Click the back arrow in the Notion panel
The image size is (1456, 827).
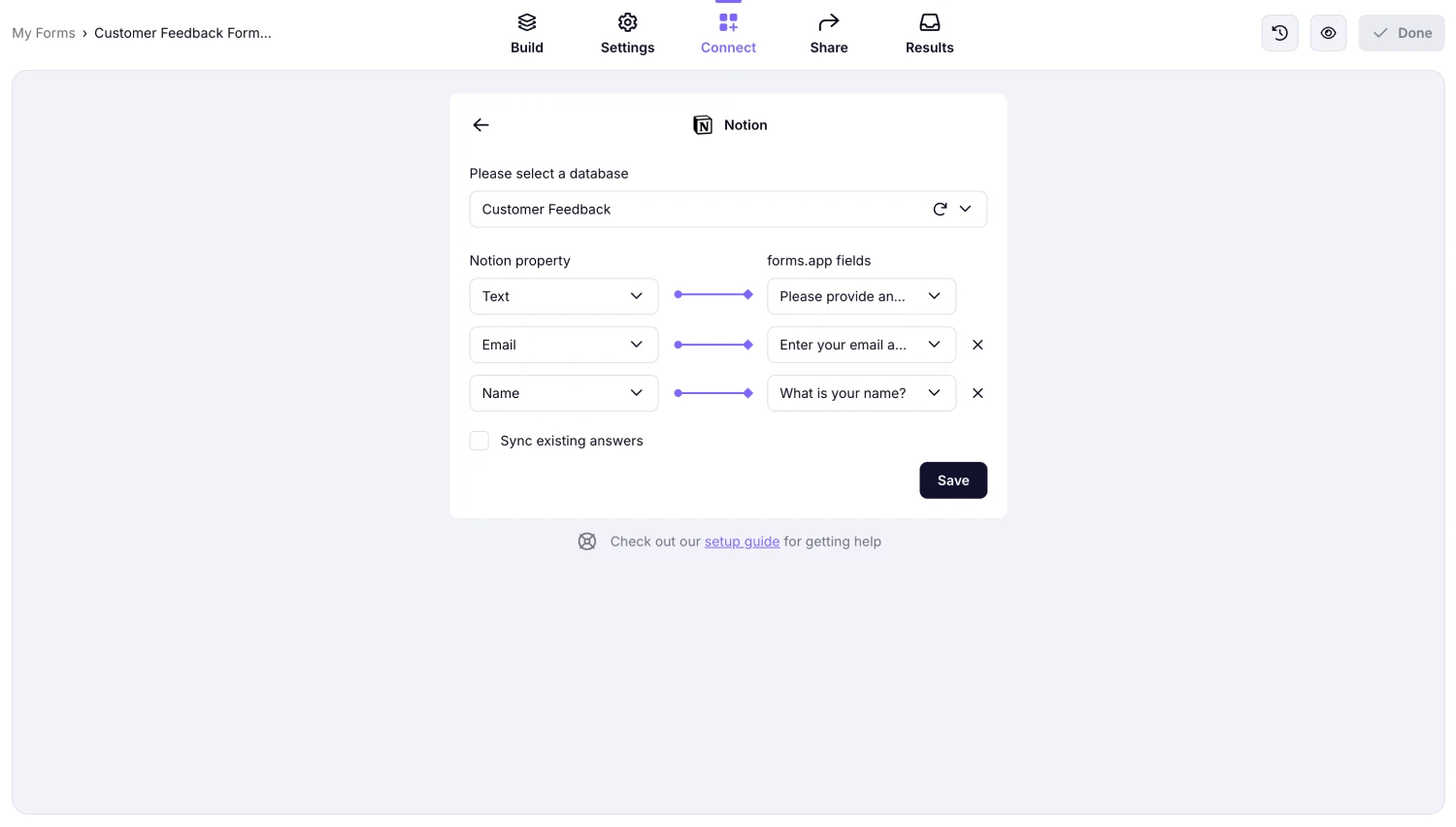point(480,124)
